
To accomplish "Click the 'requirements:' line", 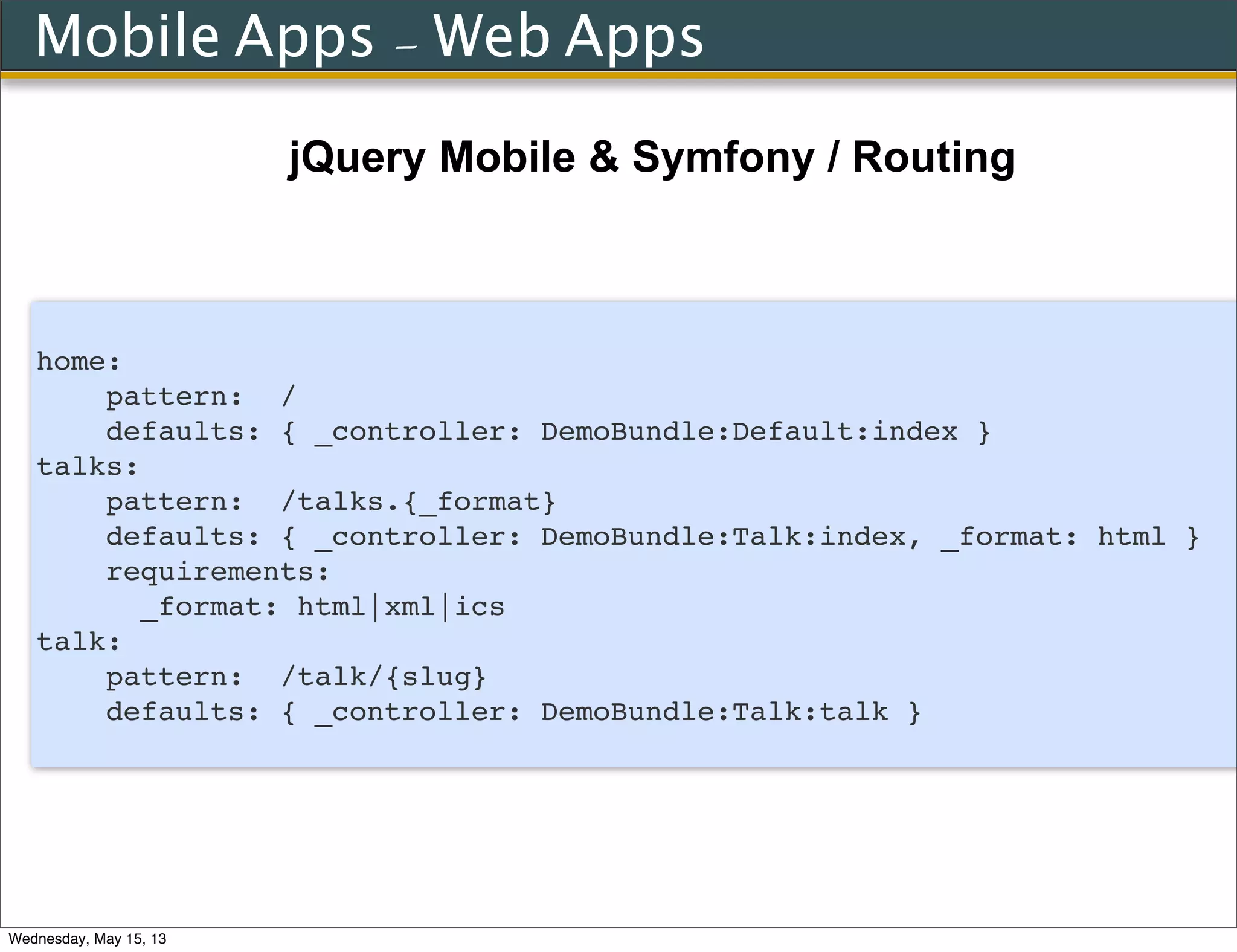I will [x=217, y=572].
